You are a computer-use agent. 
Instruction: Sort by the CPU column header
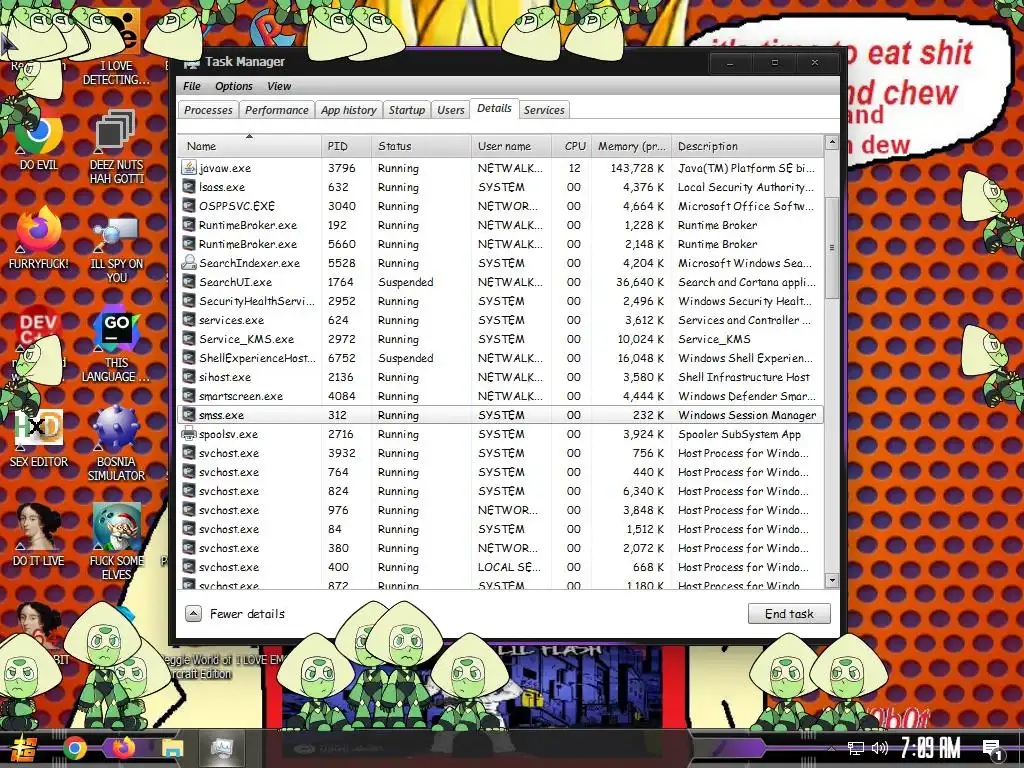tap(571, 146)
